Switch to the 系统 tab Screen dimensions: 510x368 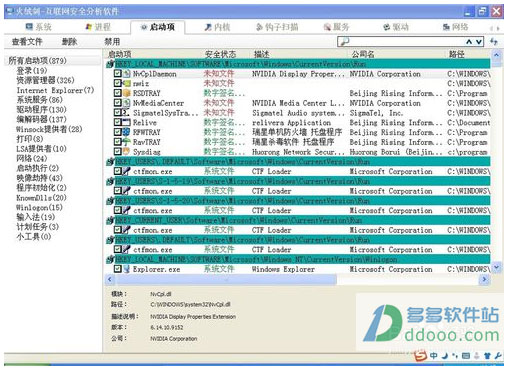(x=39, y=27)
